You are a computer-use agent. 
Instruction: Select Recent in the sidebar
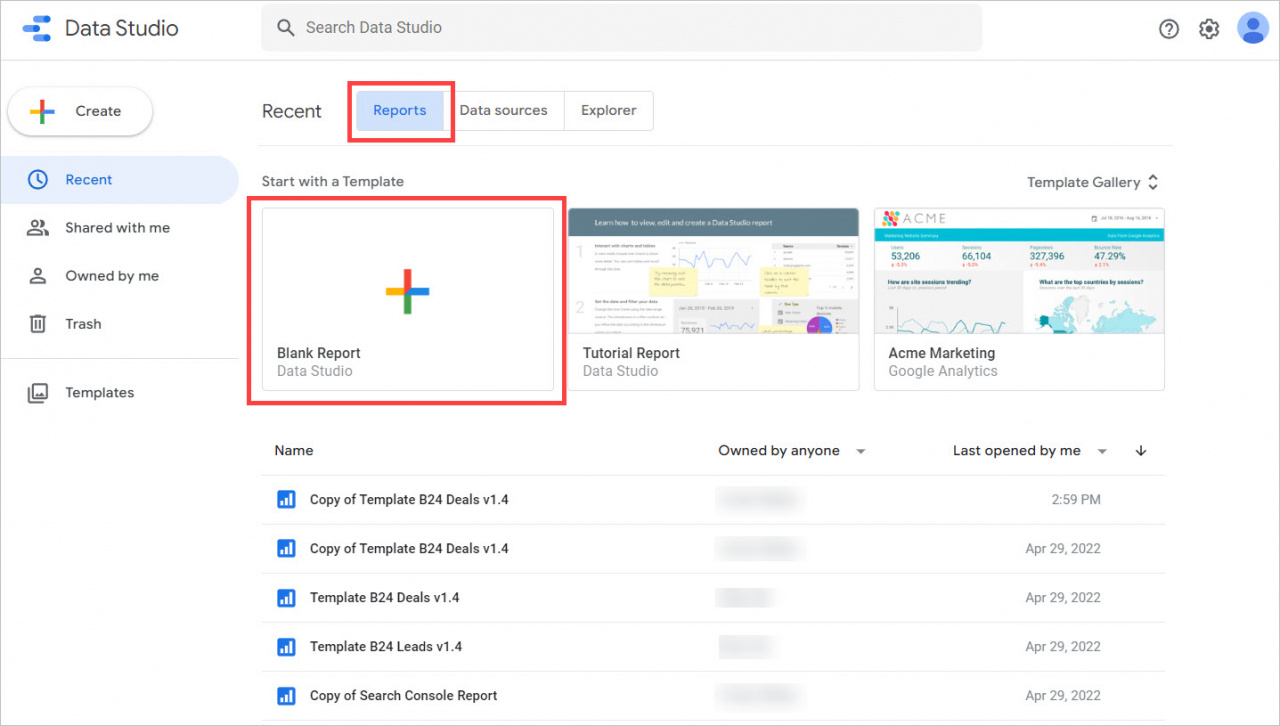119,180
